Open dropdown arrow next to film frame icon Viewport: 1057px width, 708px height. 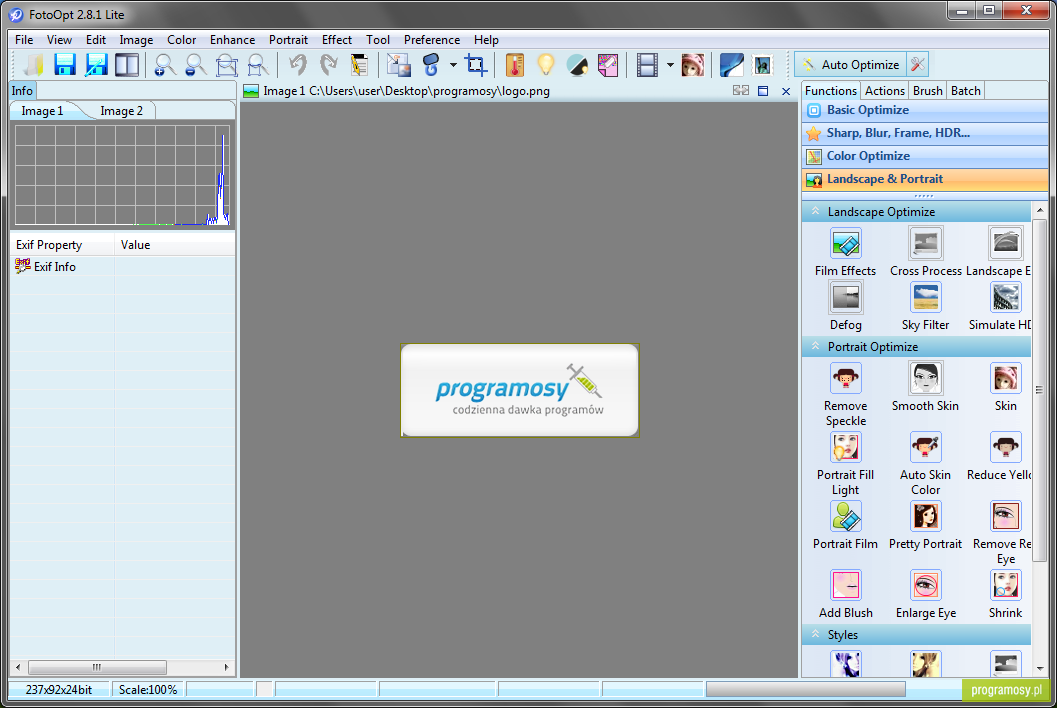(670, 65)
